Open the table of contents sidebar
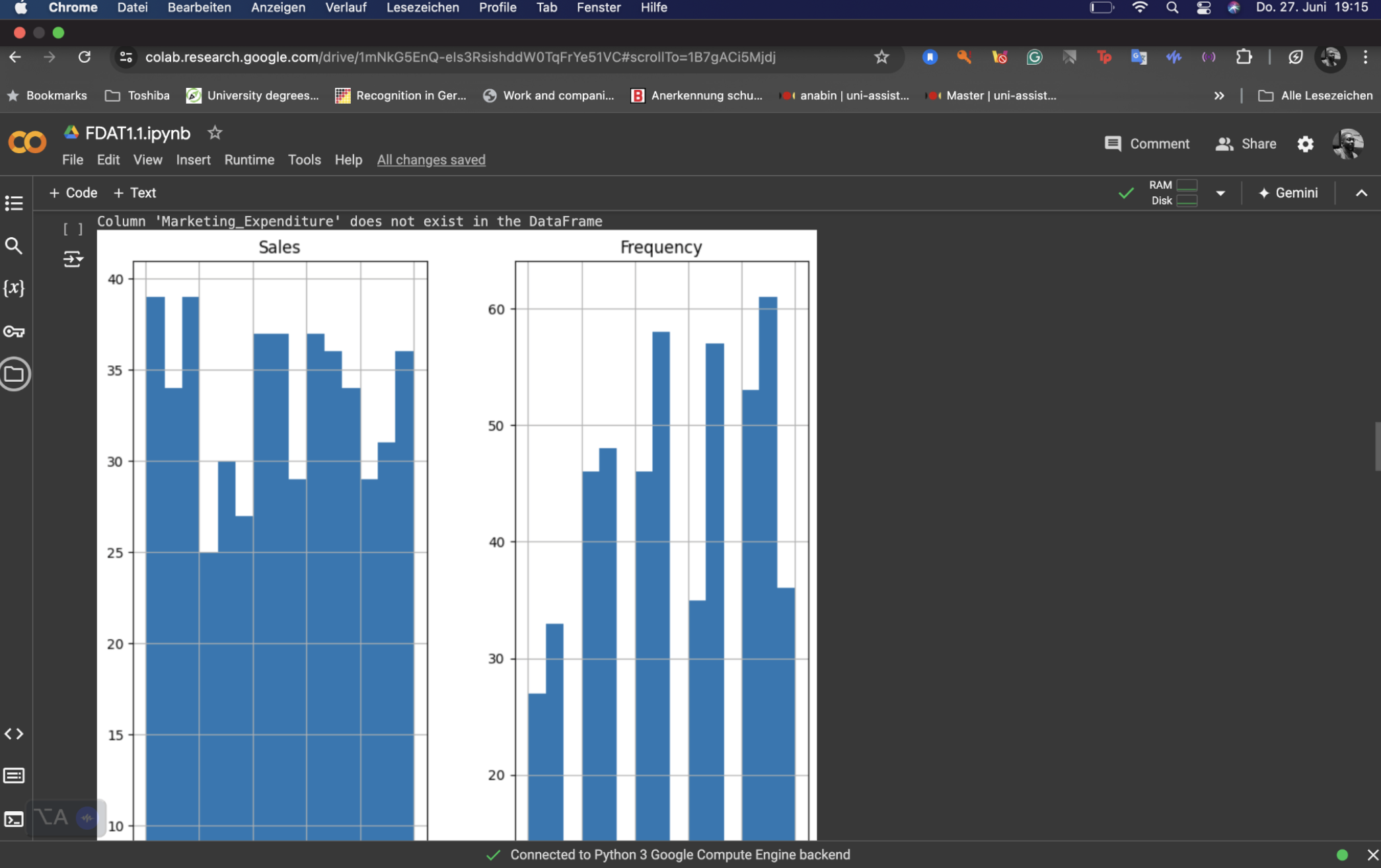Screen dimensions: 1381x868 pyautogui.click(x=14, y=203)
